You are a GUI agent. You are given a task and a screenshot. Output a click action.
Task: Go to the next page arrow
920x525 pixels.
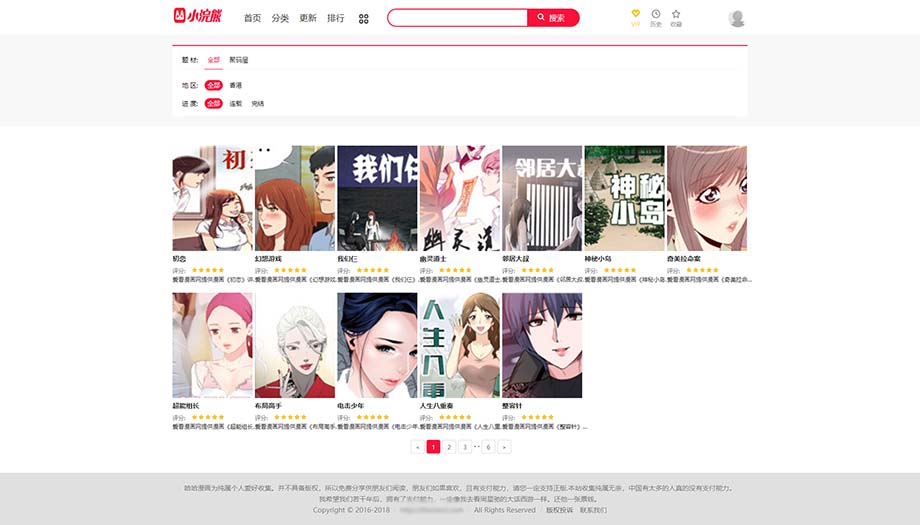click(x=504, y=447)
